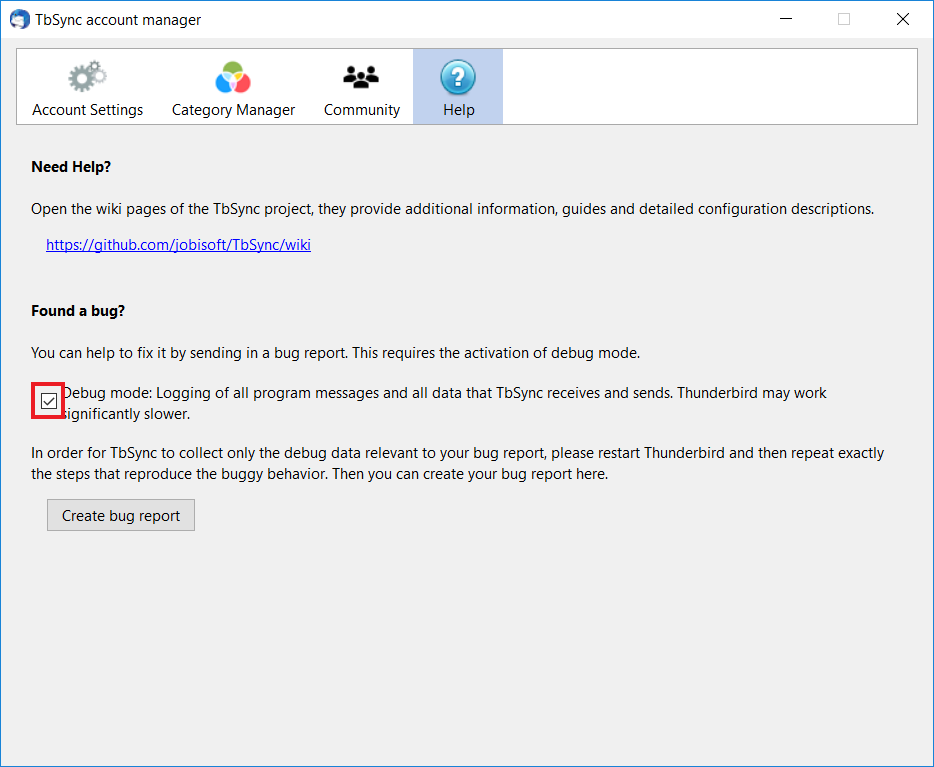Image resolution: width=934 pixels, height=767 pixels.
Task: Close the TbSync account manager window
Action: 903,19
